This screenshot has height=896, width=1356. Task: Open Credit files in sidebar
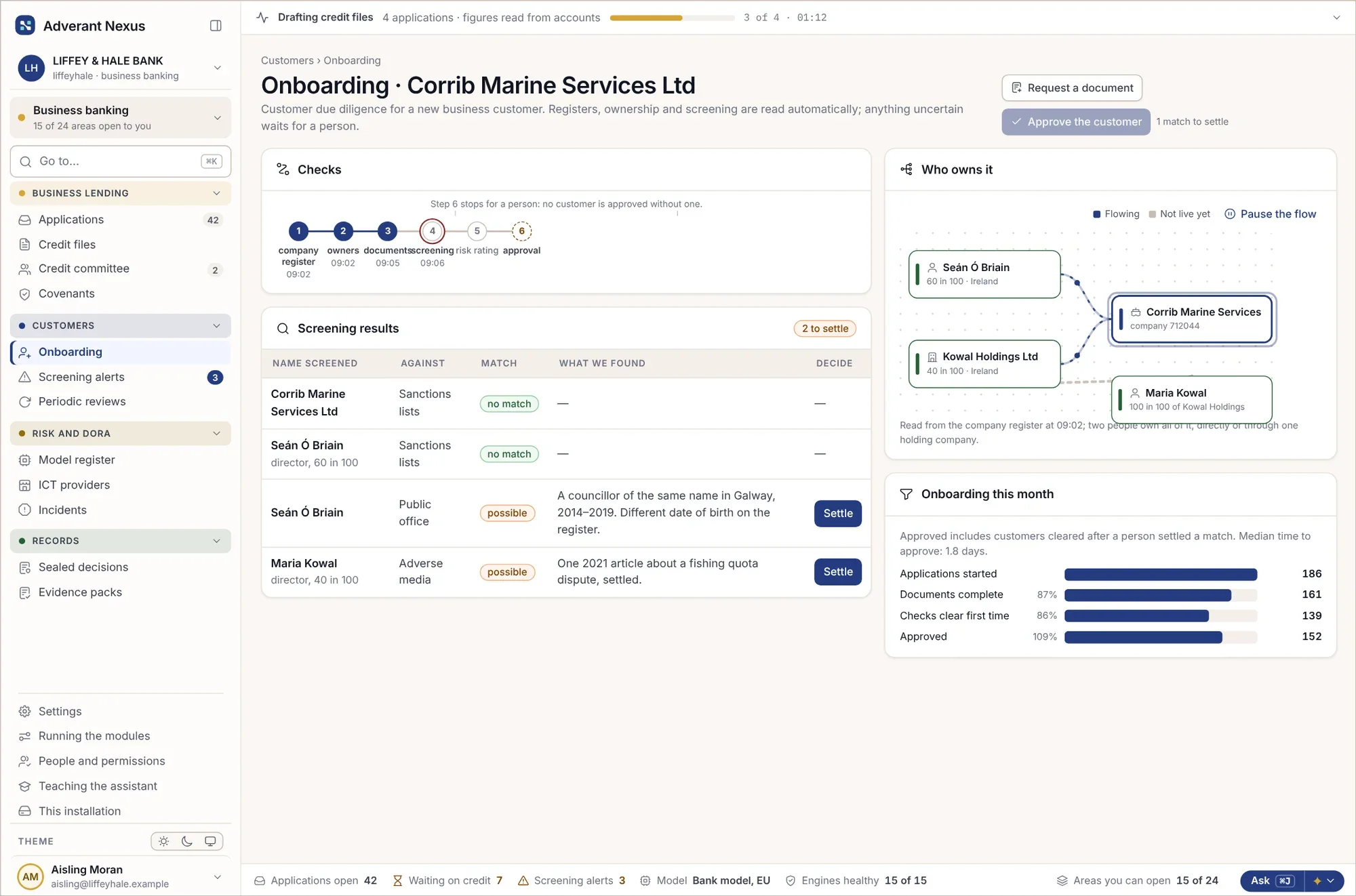click(121, 245)
